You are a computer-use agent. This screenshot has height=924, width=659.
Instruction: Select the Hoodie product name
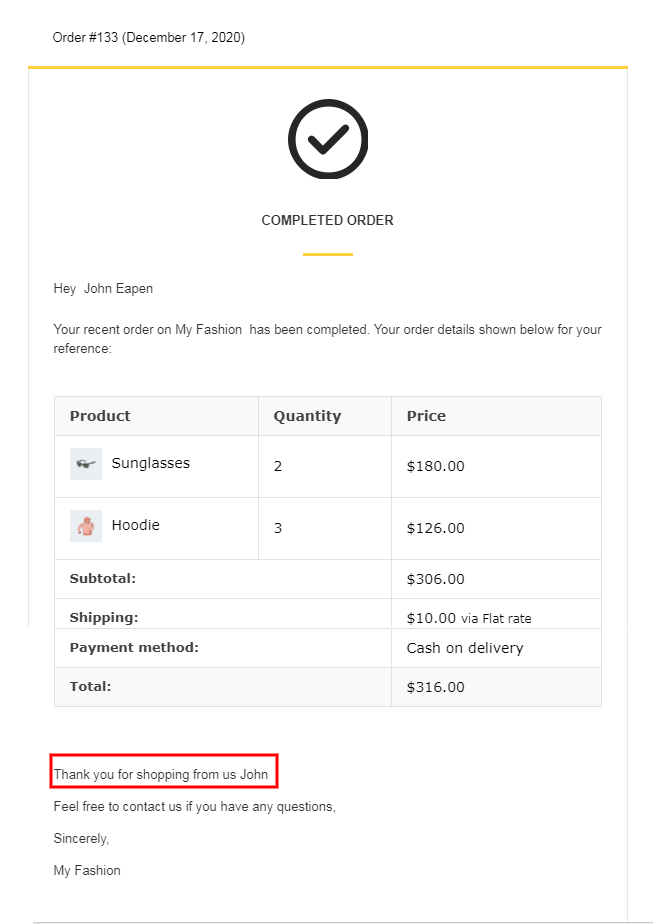[136, 525]
